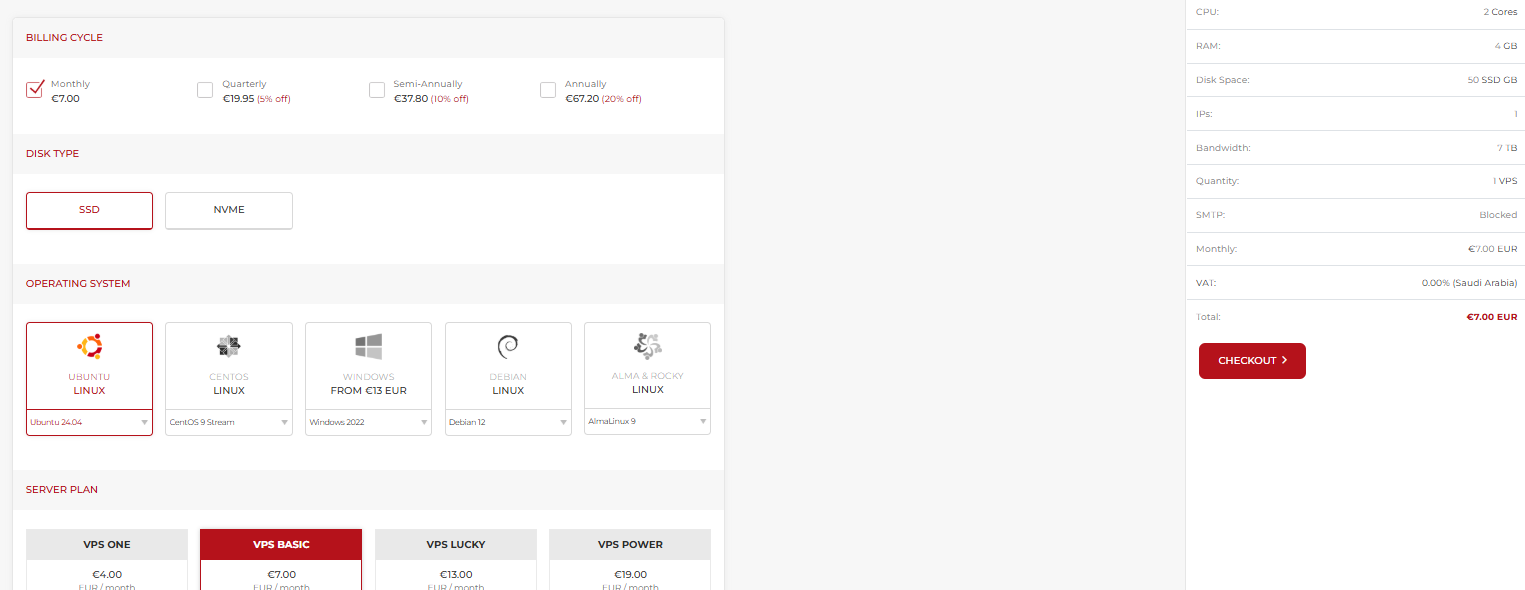
Task: Click the VPS ONE €4.00 price
Action: pyautogui.click(x=107, y=575)
